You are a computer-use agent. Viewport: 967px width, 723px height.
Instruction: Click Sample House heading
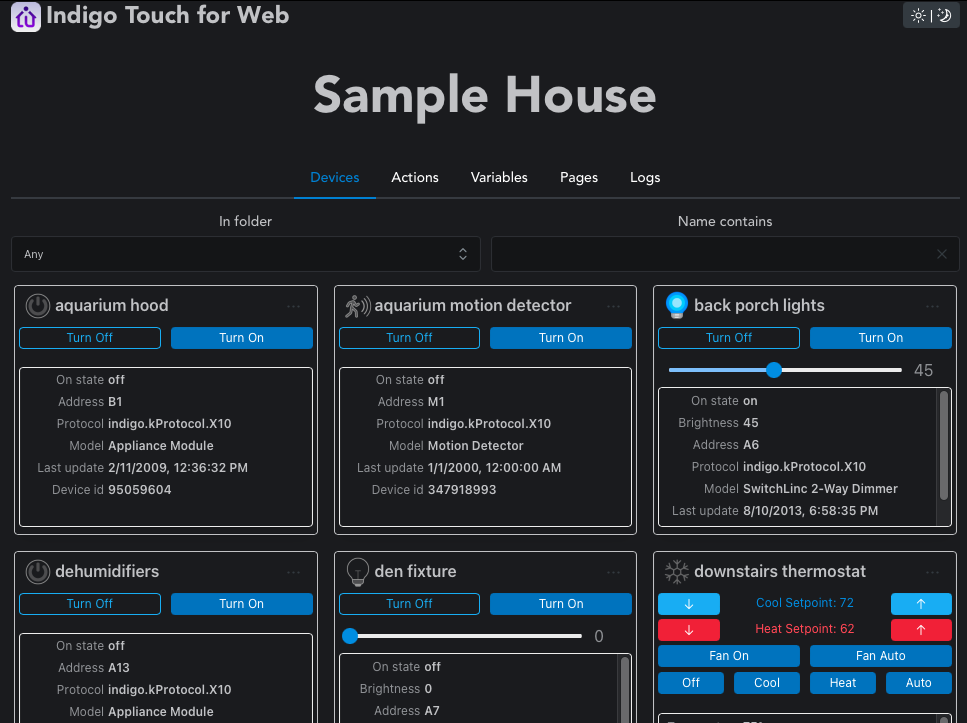point(485,96)
